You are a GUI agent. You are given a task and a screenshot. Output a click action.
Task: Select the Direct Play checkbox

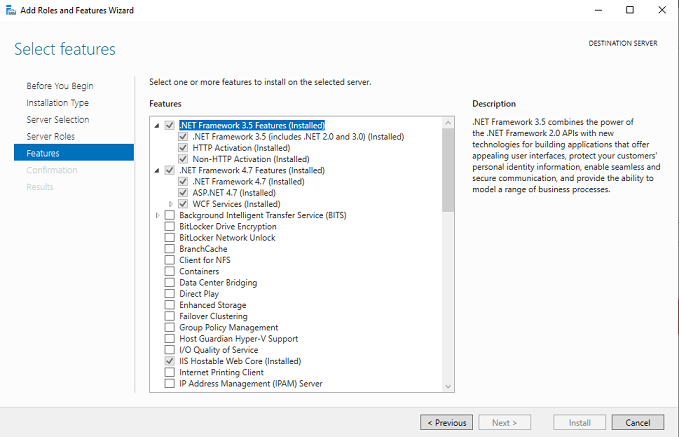coord(169,294)
